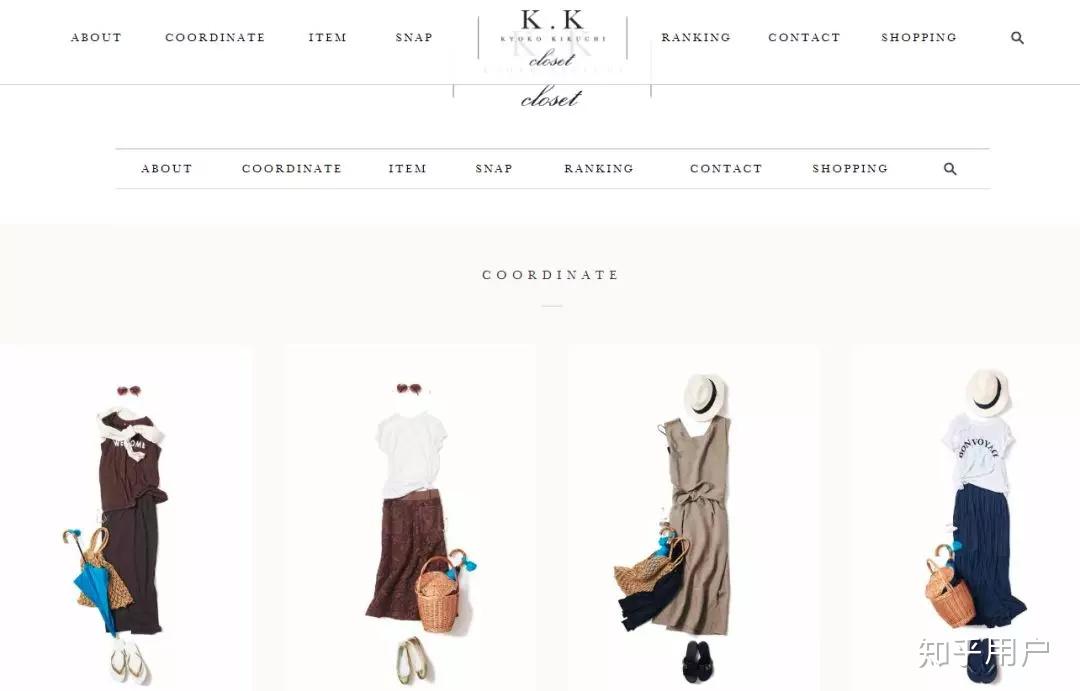Click the search icon in the lower navigation bar

coord(950,169)
